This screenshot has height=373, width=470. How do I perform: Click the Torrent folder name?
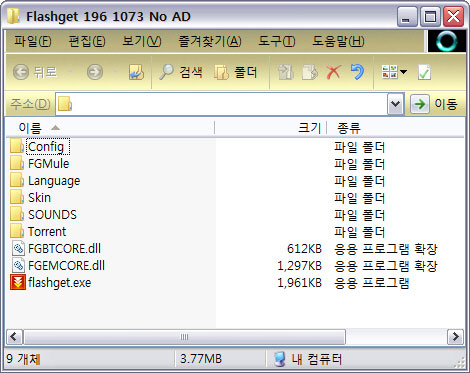[47, 232]
